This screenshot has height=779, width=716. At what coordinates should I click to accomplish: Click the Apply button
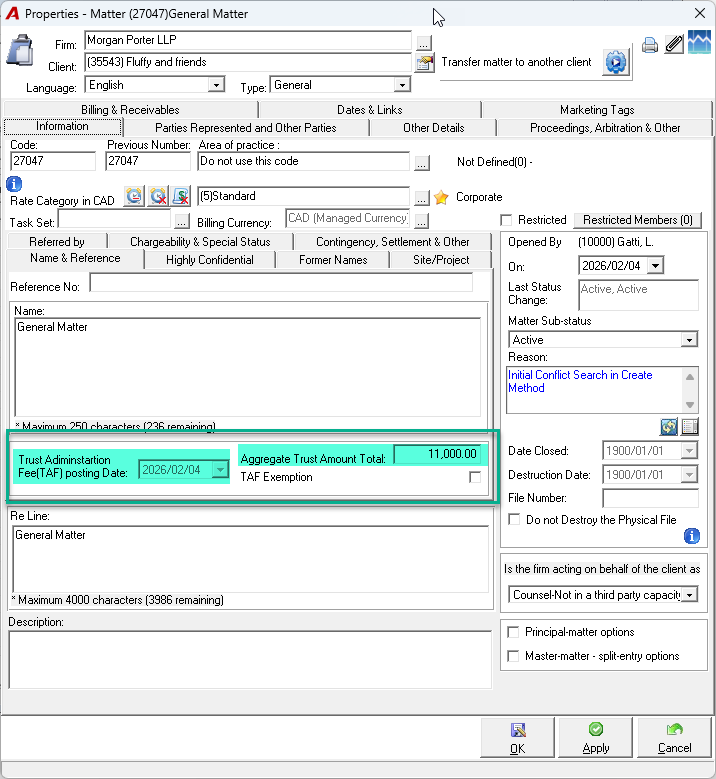tap(595, 737)
